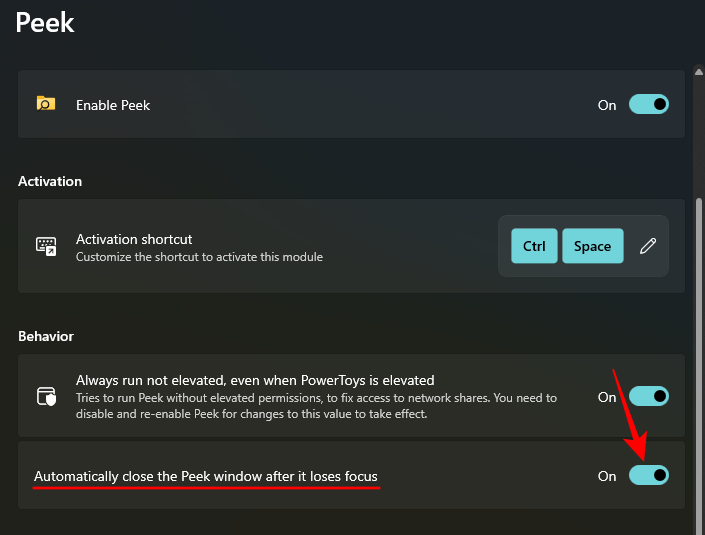
Task: Click the keyboard icon beside Activation shortcut
Action: click(45, 246)
